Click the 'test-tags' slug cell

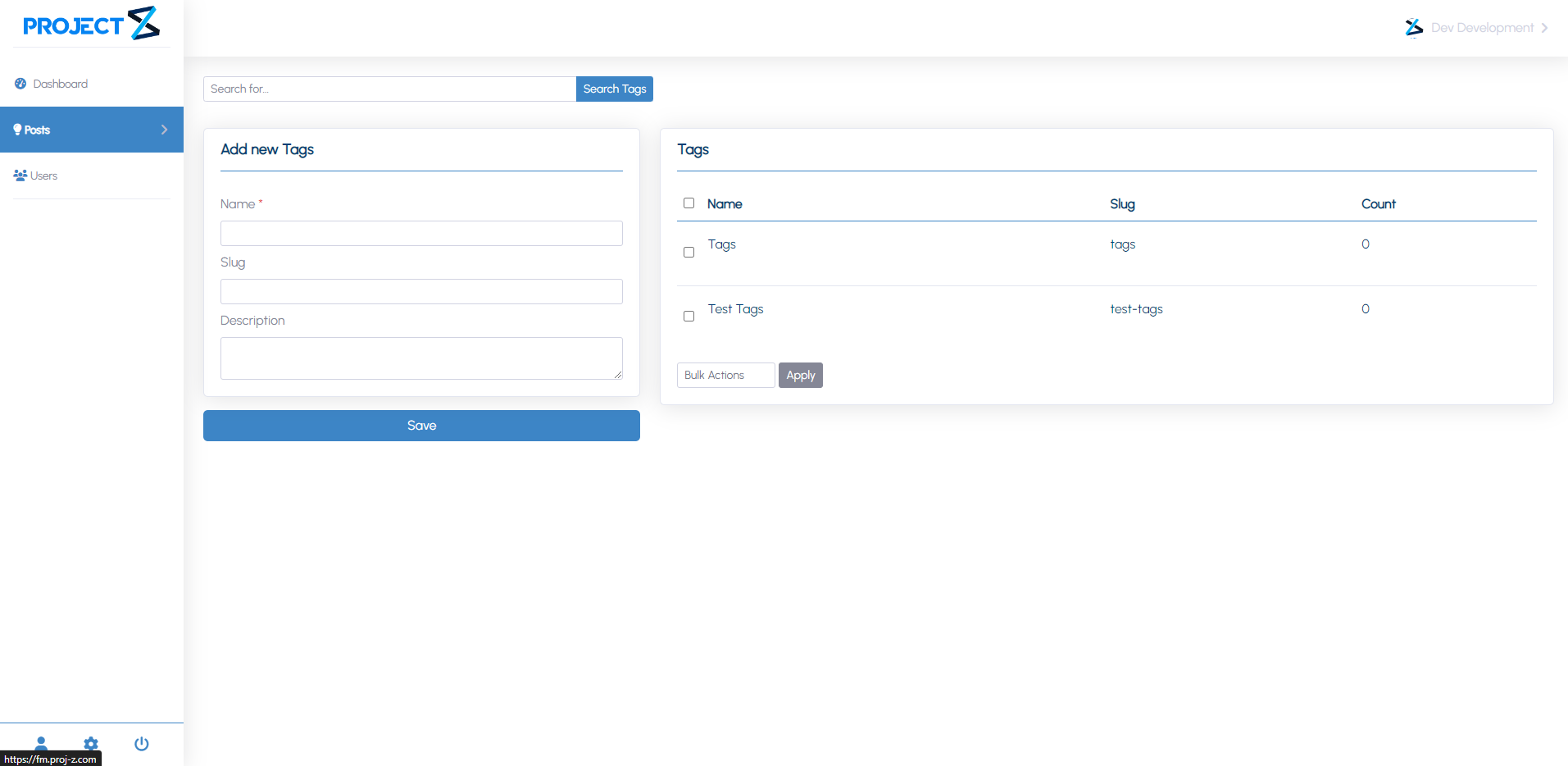tap(1136, 309)
